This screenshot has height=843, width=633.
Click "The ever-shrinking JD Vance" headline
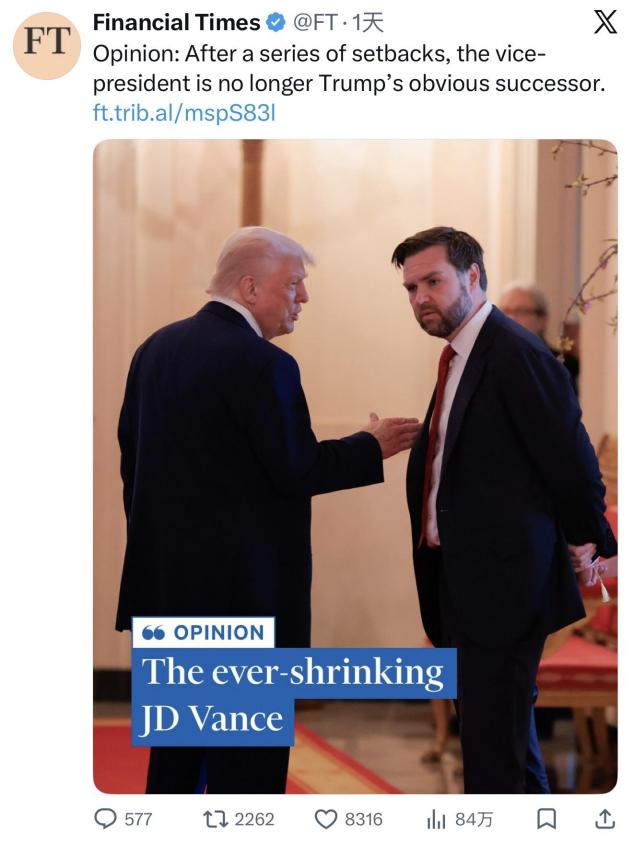(294, 694)
